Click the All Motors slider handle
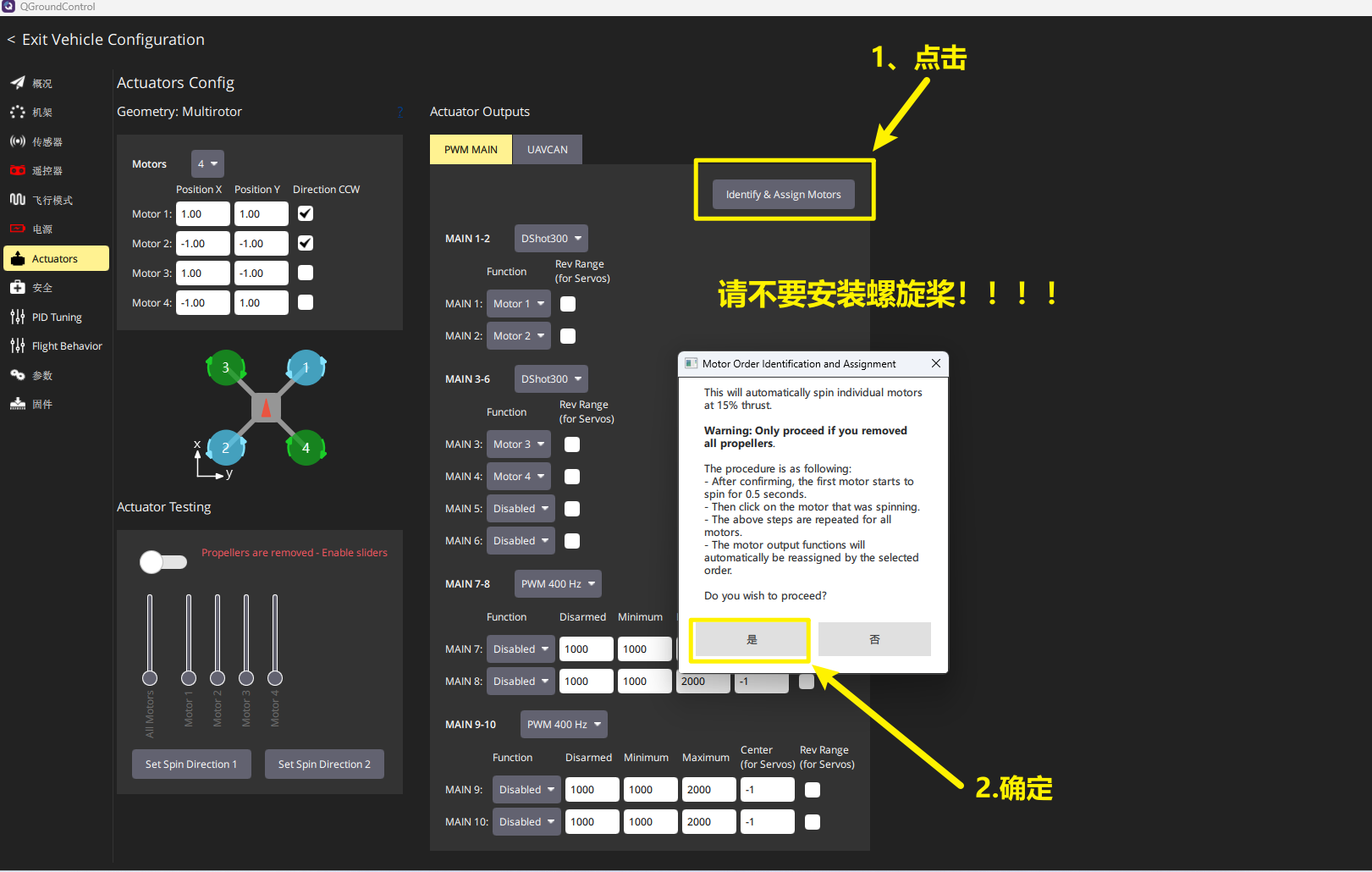 (150, 678)
